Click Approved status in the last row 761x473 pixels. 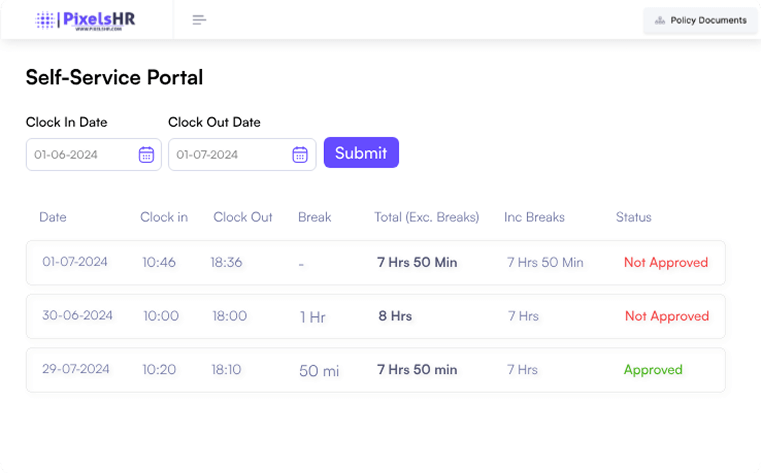tap(653, 369)
